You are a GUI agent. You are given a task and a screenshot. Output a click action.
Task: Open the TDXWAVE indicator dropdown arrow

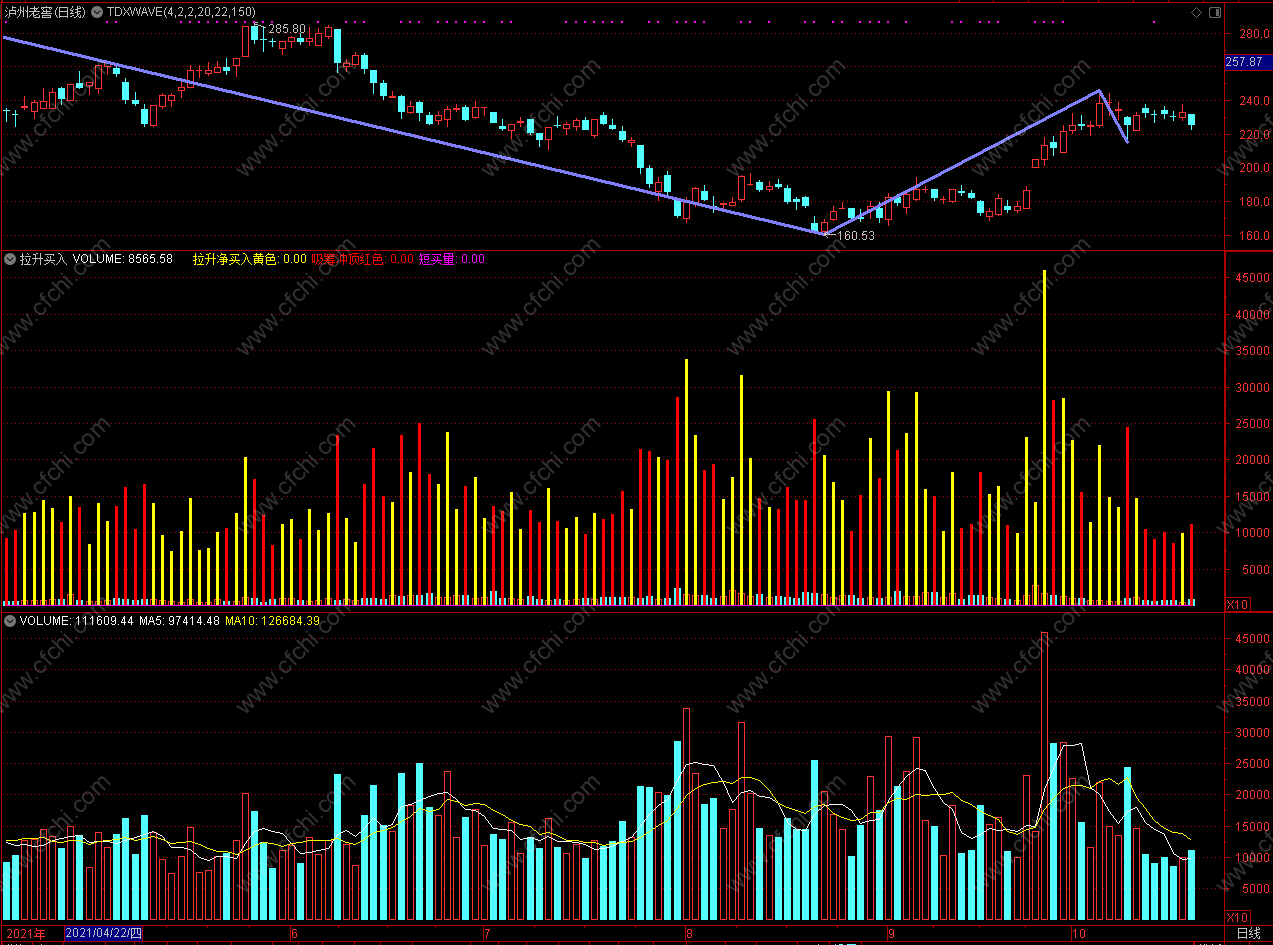(x=97, y=12)
